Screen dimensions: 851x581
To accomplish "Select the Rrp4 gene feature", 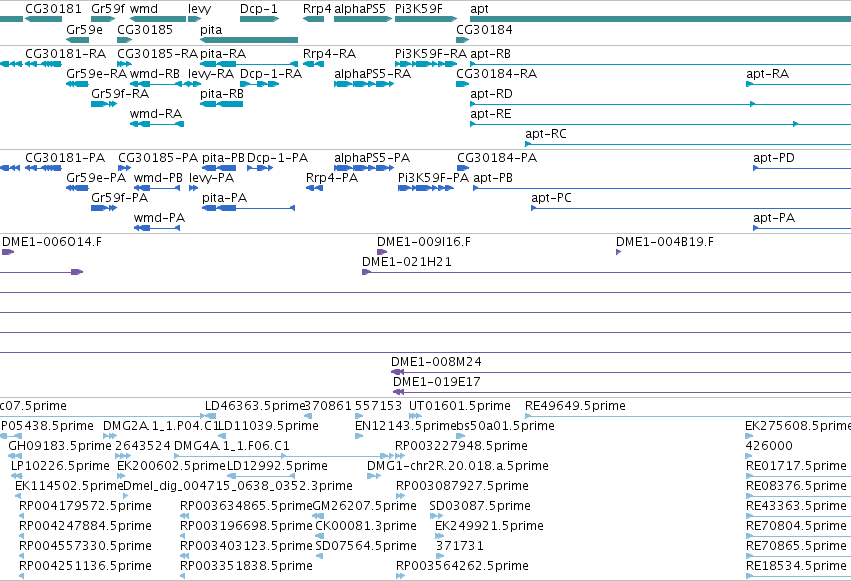I will point(313,19).
